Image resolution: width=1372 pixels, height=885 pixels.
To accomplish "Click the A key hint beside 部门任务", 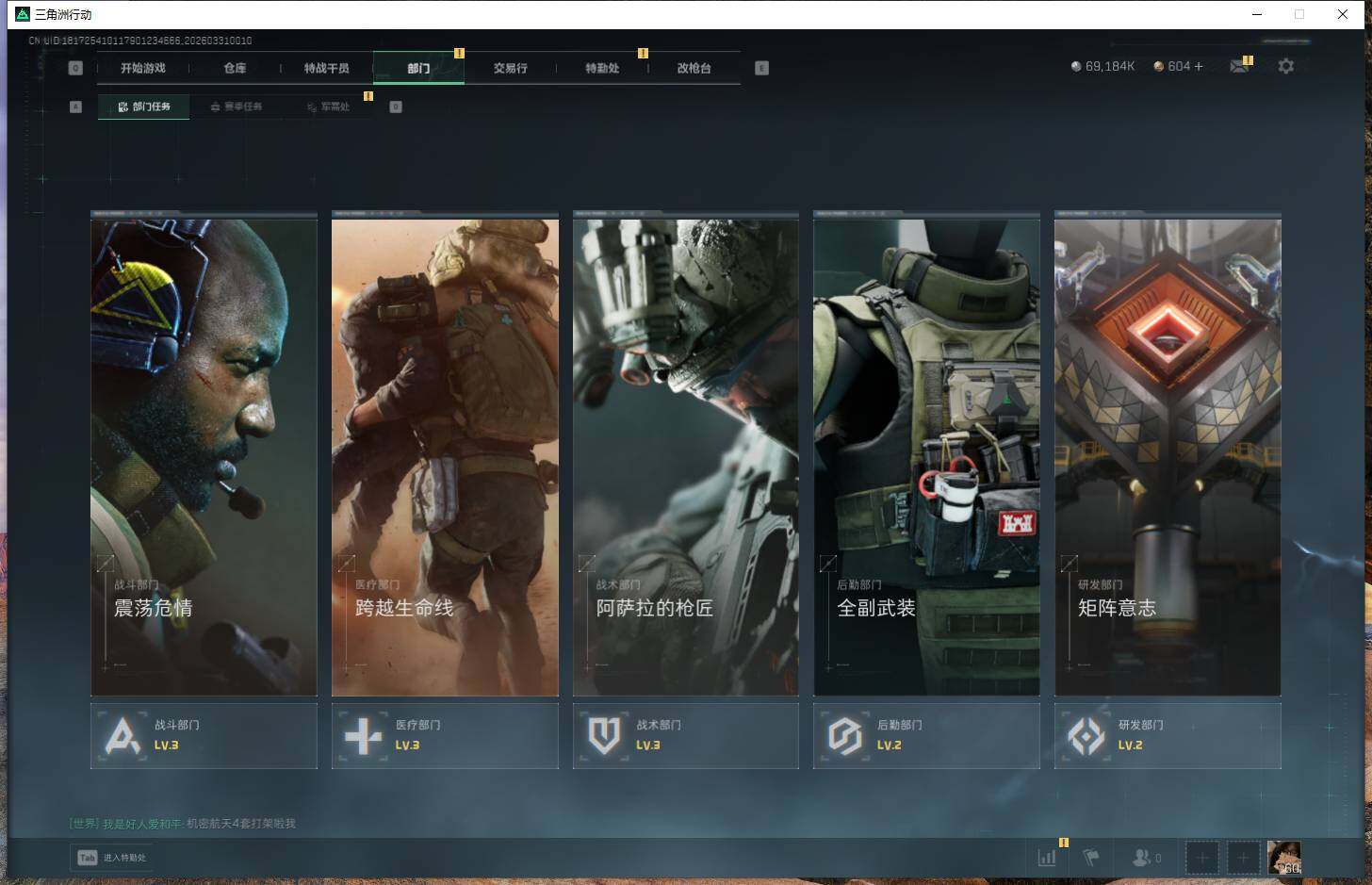I will pos(75,107).
